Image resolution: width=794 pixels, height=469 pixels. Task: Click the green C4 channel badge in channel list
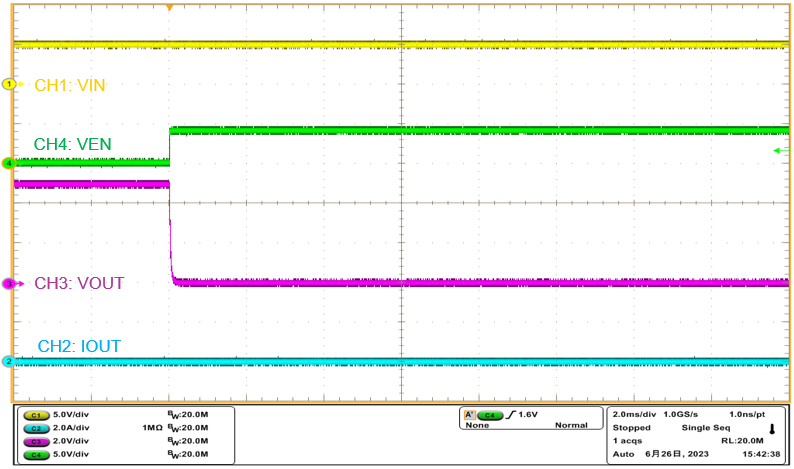[x=37, y=454]
